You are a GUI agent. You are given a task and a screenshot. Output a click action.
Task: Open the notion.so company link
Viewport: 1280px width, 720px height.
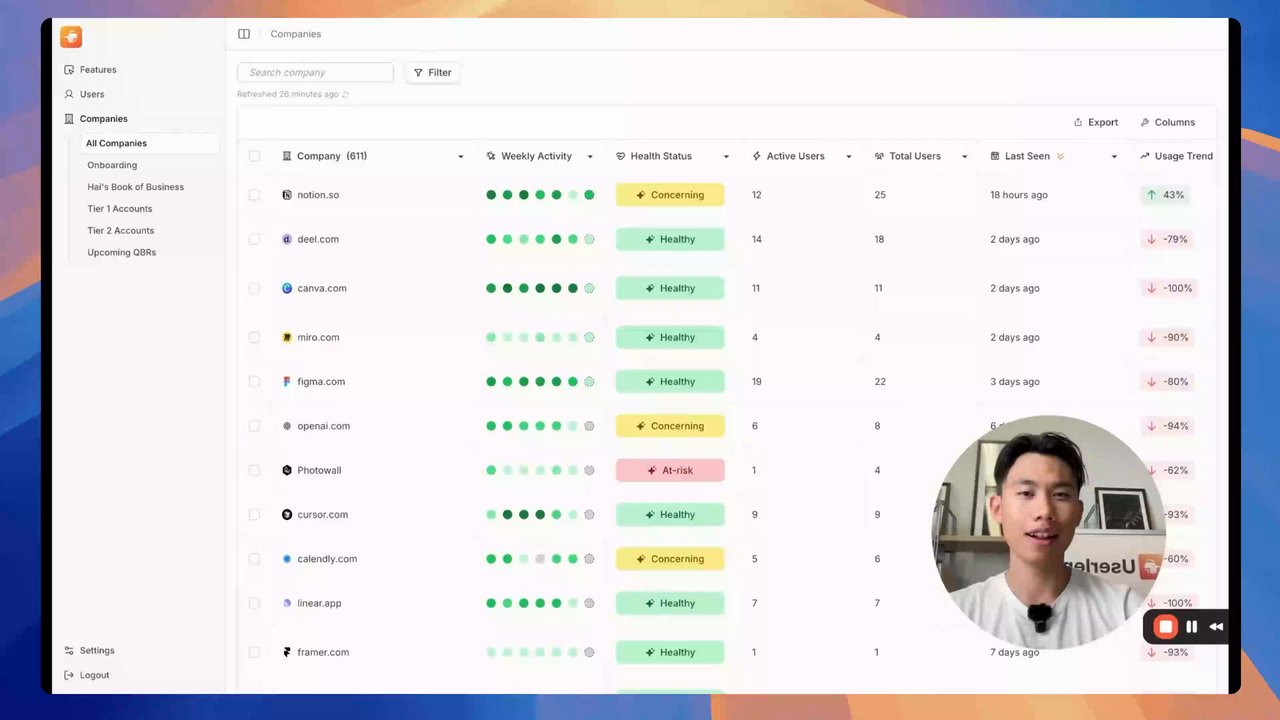point(318,195)
